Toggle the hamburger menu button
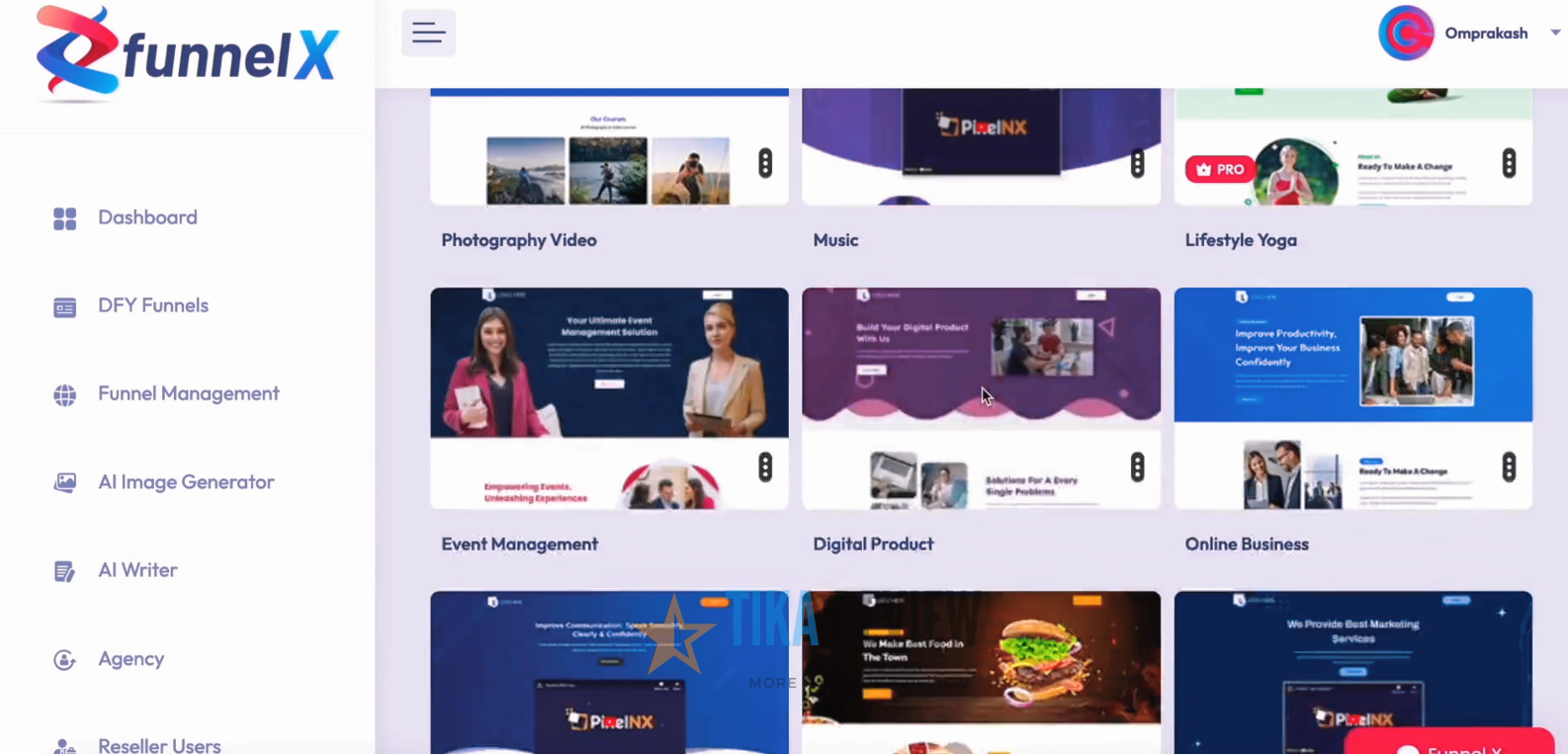 click(428, 33)
